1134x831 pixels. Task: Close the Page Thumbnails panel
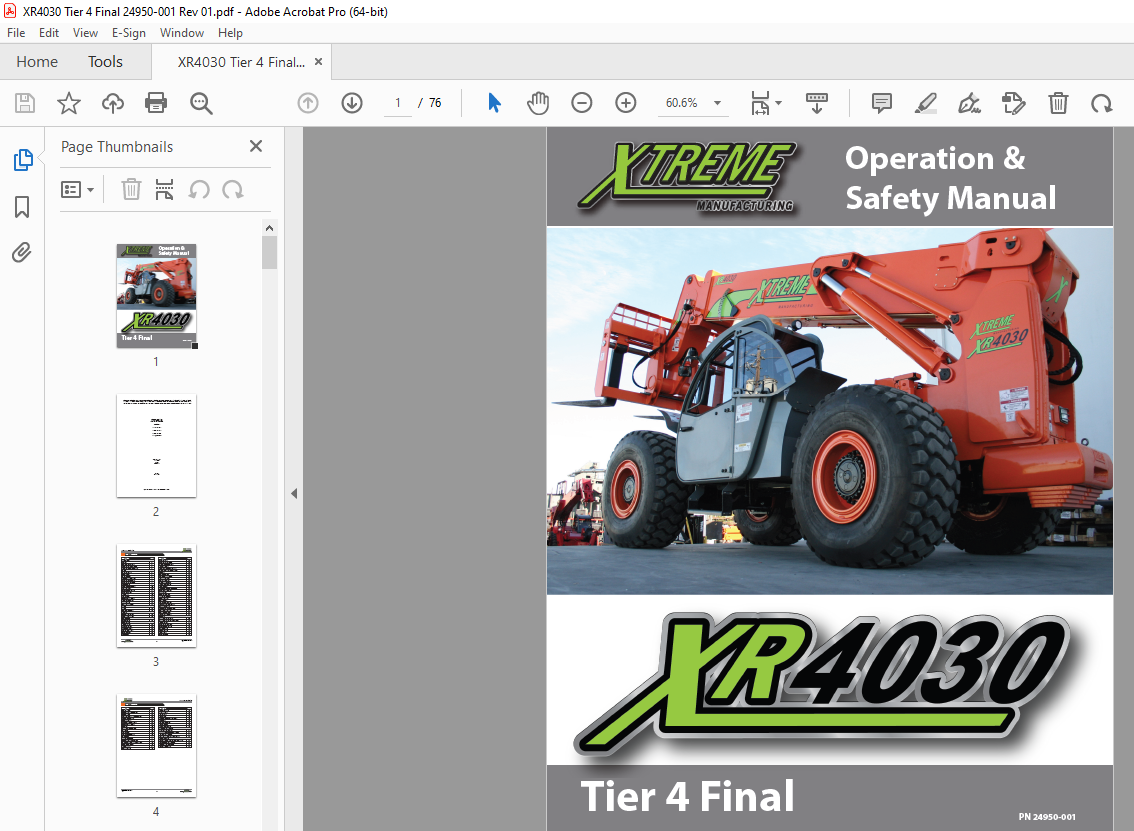coord(255,146)
